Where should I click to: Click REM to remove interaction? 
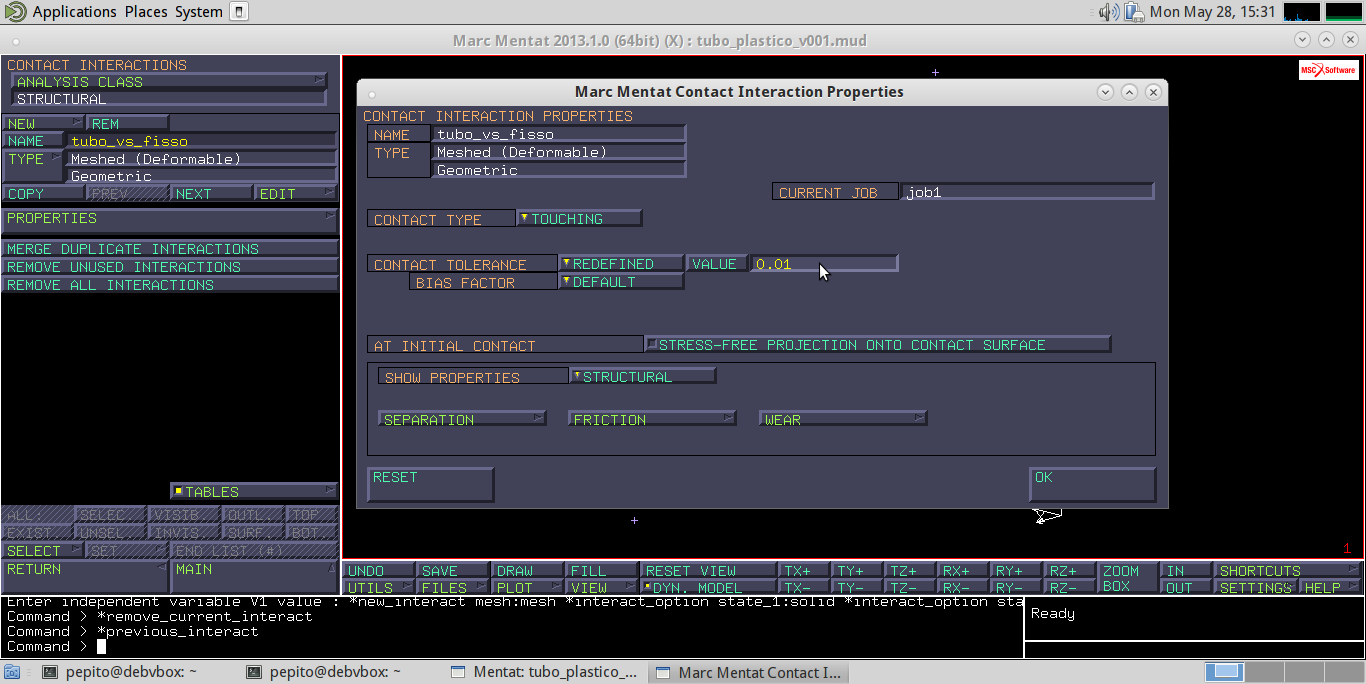coord(127,123)
